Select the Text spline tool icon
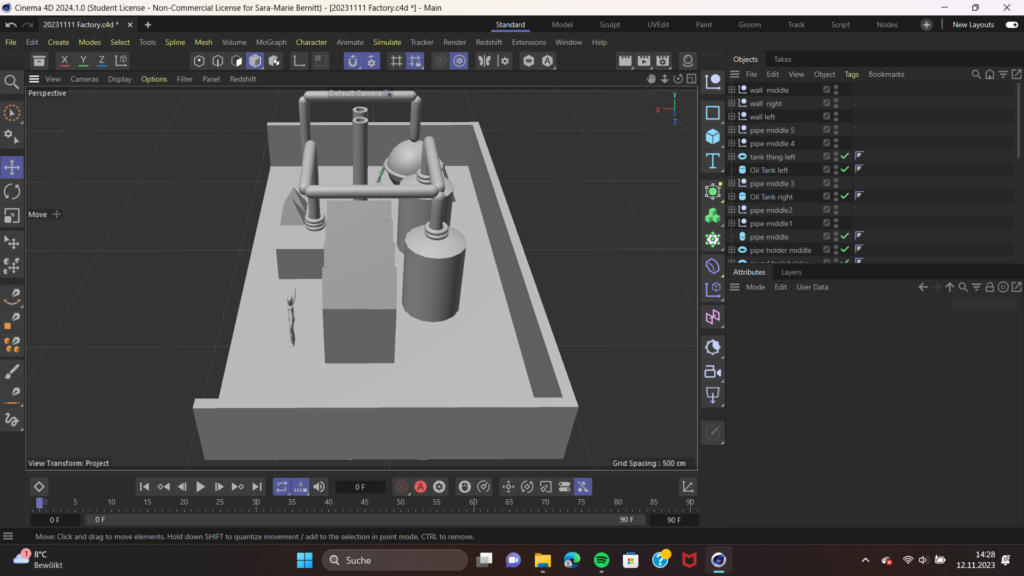This screenshot has height=576, width=1024. coord(713,161)
